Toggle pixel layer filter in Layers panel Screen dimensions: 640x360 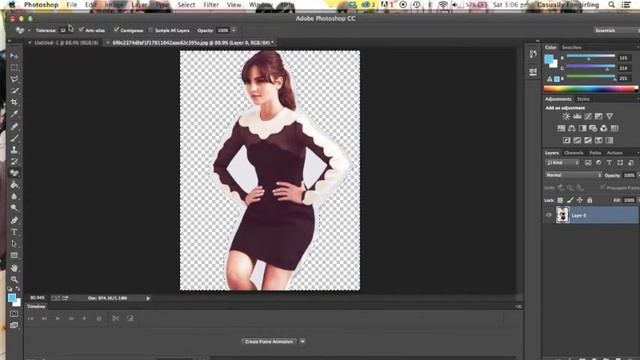pyautogui.click(x=588, y=163)
